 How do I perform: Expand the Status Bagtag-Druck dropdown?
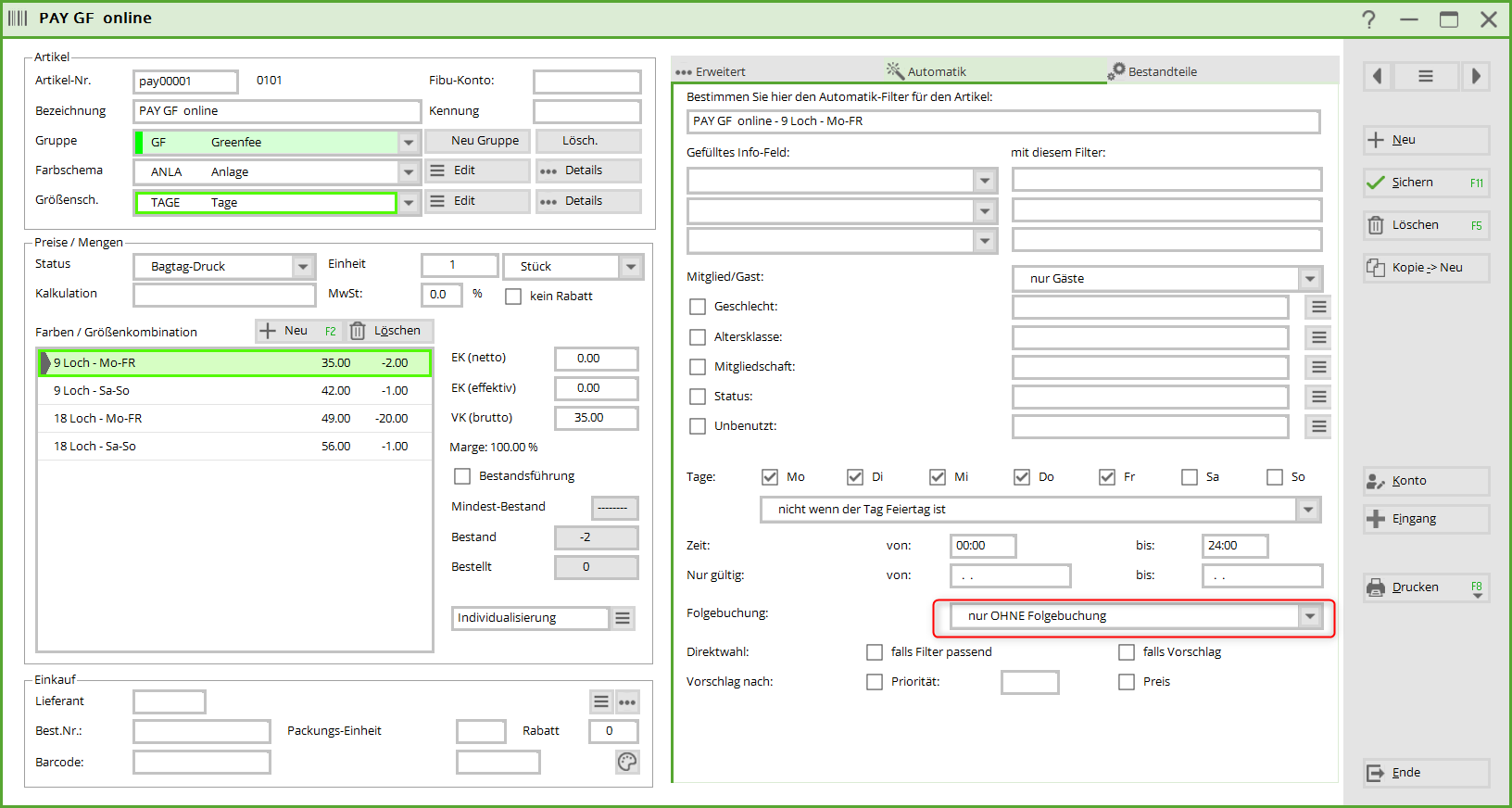pyautogui.click(x=303, y=267)
